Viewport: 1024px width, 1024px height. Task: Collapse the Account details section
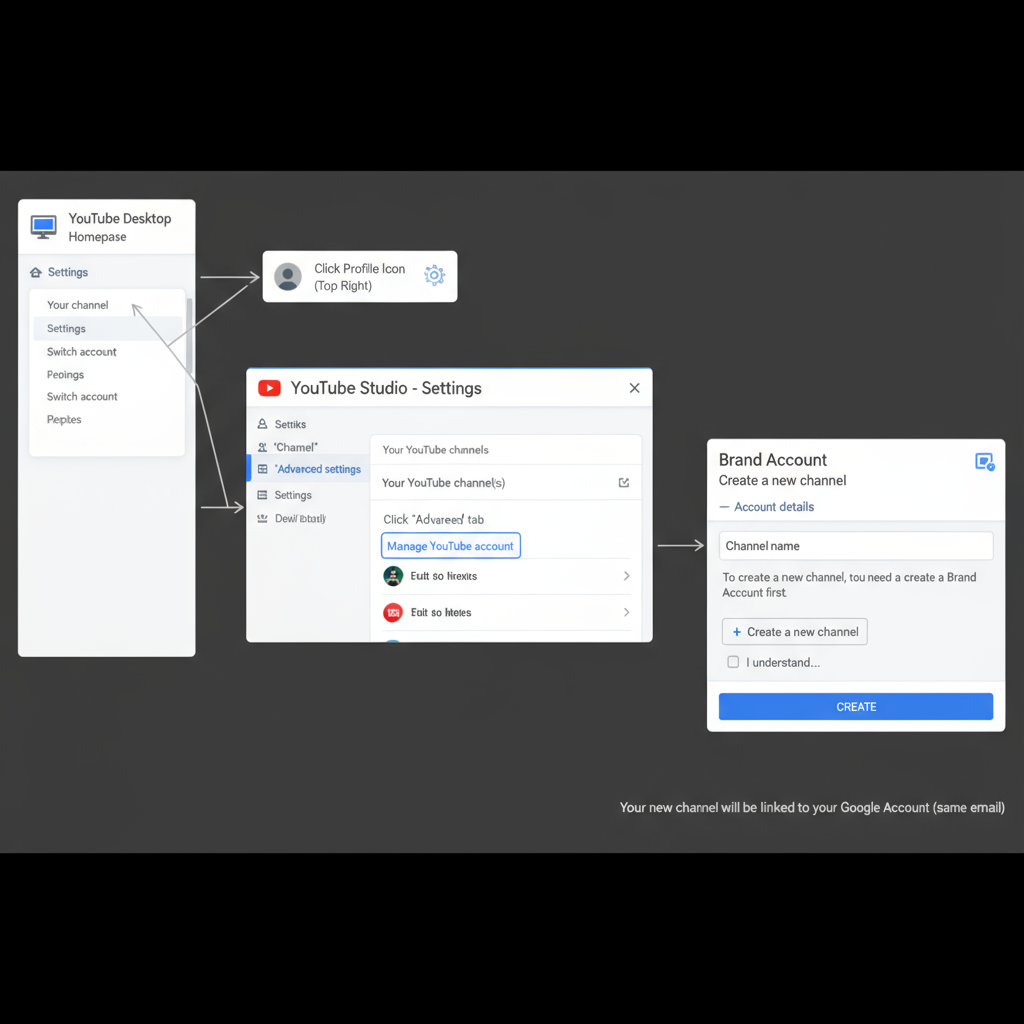click(767, 507)
